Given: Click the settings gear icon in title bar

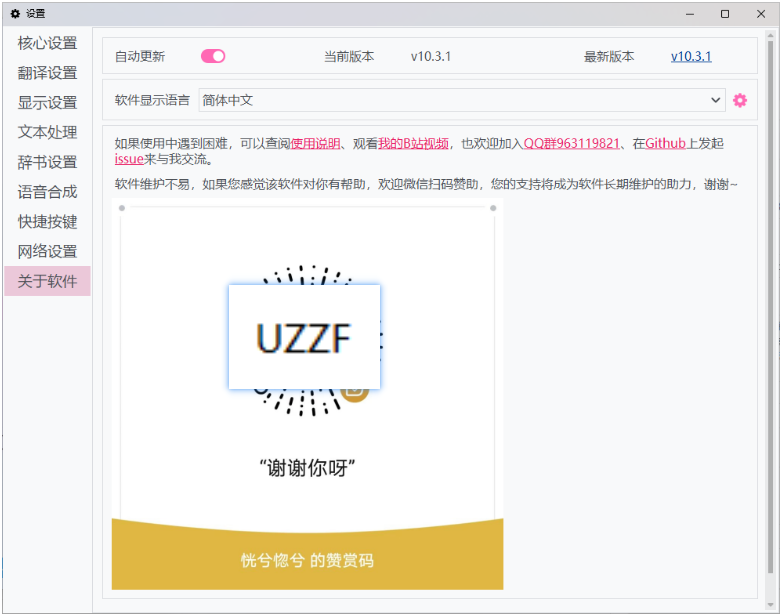Looking at the screenshot, I should click(x=15, y=14).
